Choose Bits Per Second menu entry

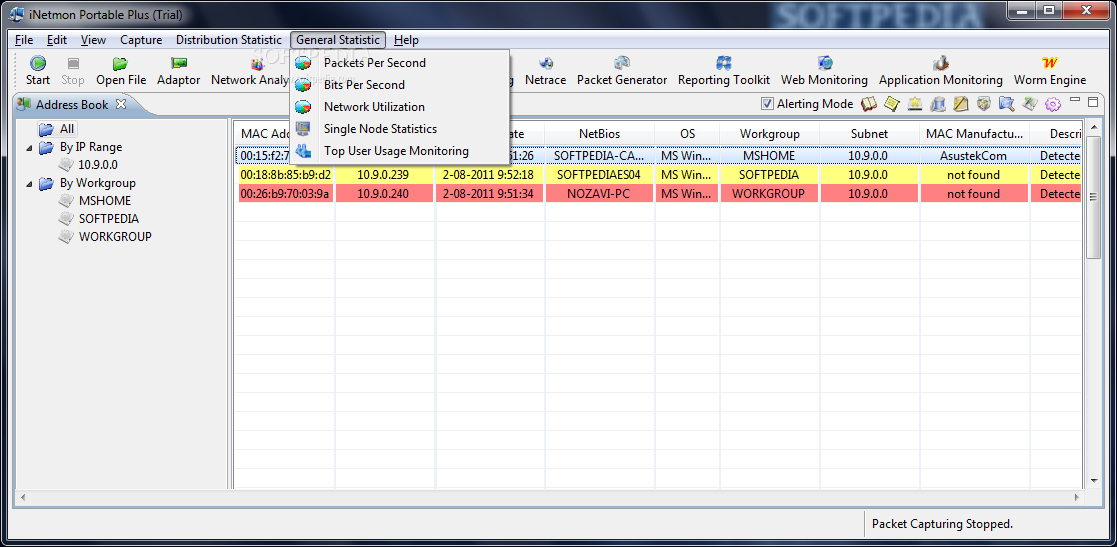click(399, 85)
